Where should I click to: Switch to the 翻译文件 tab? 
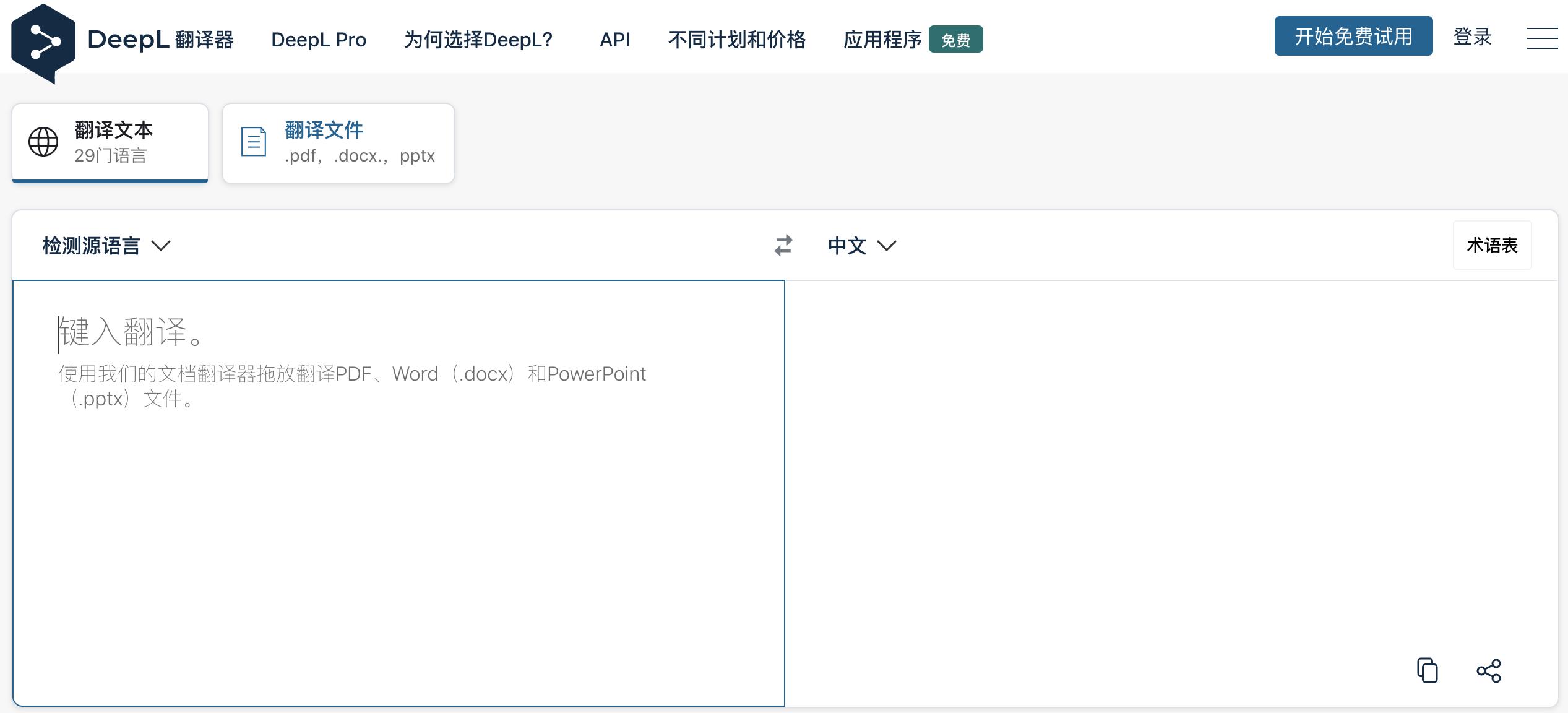coord(338,142)
